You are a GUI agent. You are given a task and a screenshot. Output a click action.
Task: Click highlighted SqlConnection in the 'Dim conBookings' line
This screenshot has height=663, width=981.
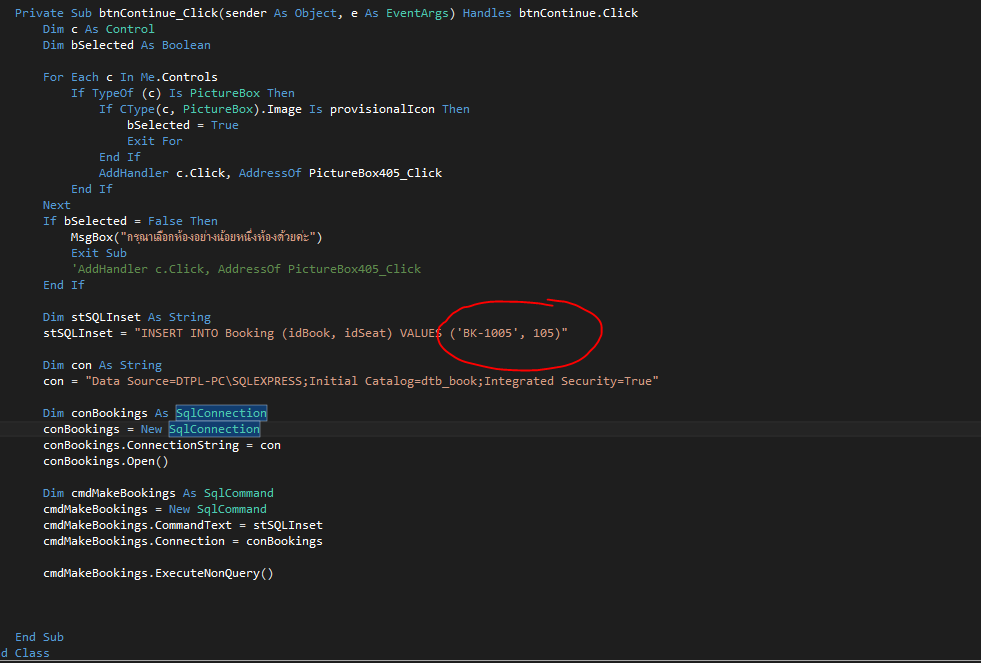tap(221, 413)
